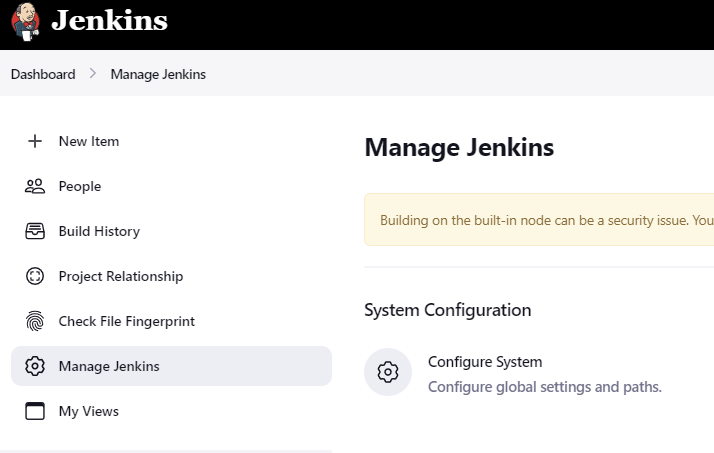The image size is (714, 453).
Task: Expand the breadcrumb chevron after Dashboard
Action: 92,74
